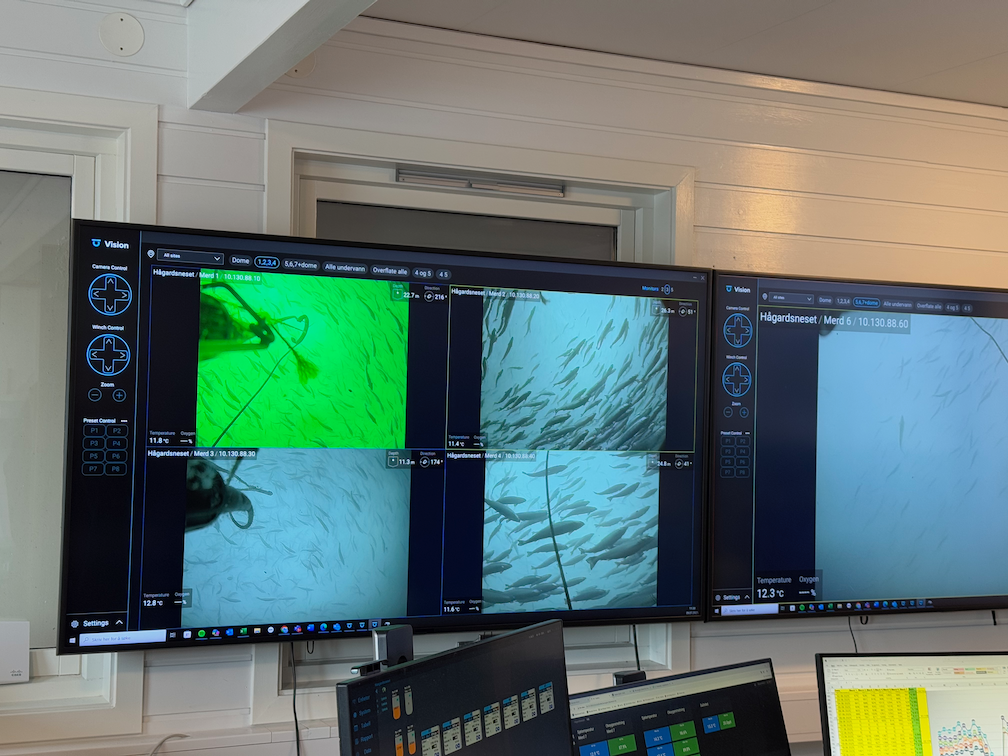Select the Merd 4 camera feed
1008x756 pixels.
point(570,532)
